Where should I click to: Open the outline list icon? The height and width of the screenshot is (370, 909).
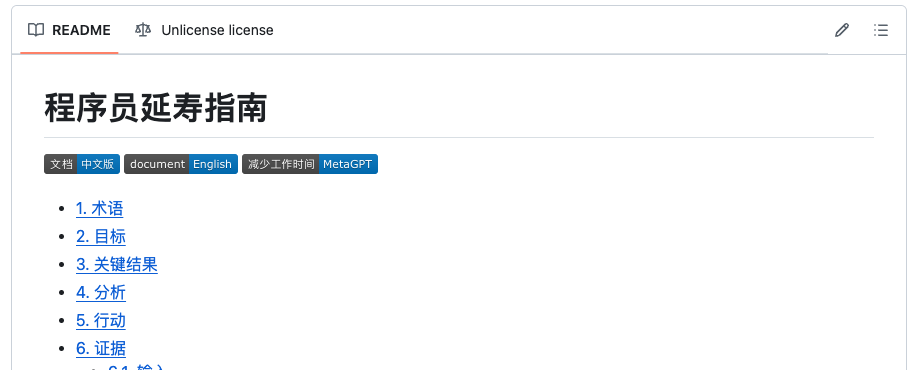(x=881, y=30)
